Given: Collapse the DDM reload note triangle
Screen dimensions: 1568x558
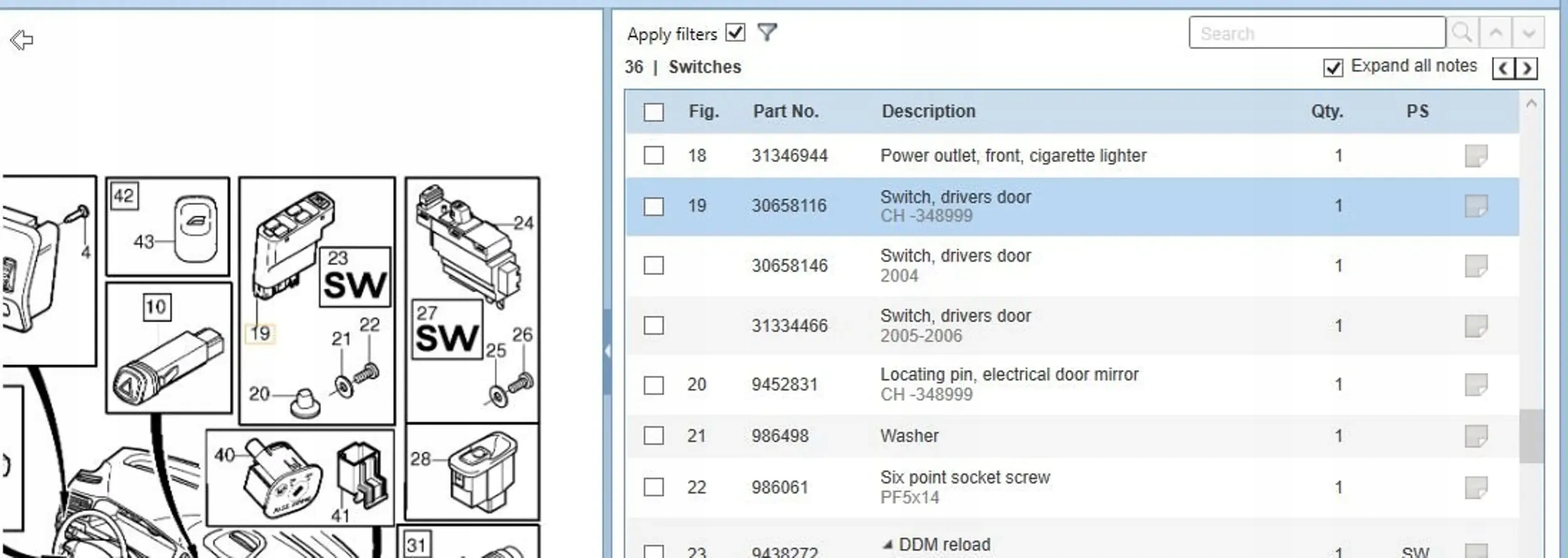Looking at the screenshot, I should 887,545.
